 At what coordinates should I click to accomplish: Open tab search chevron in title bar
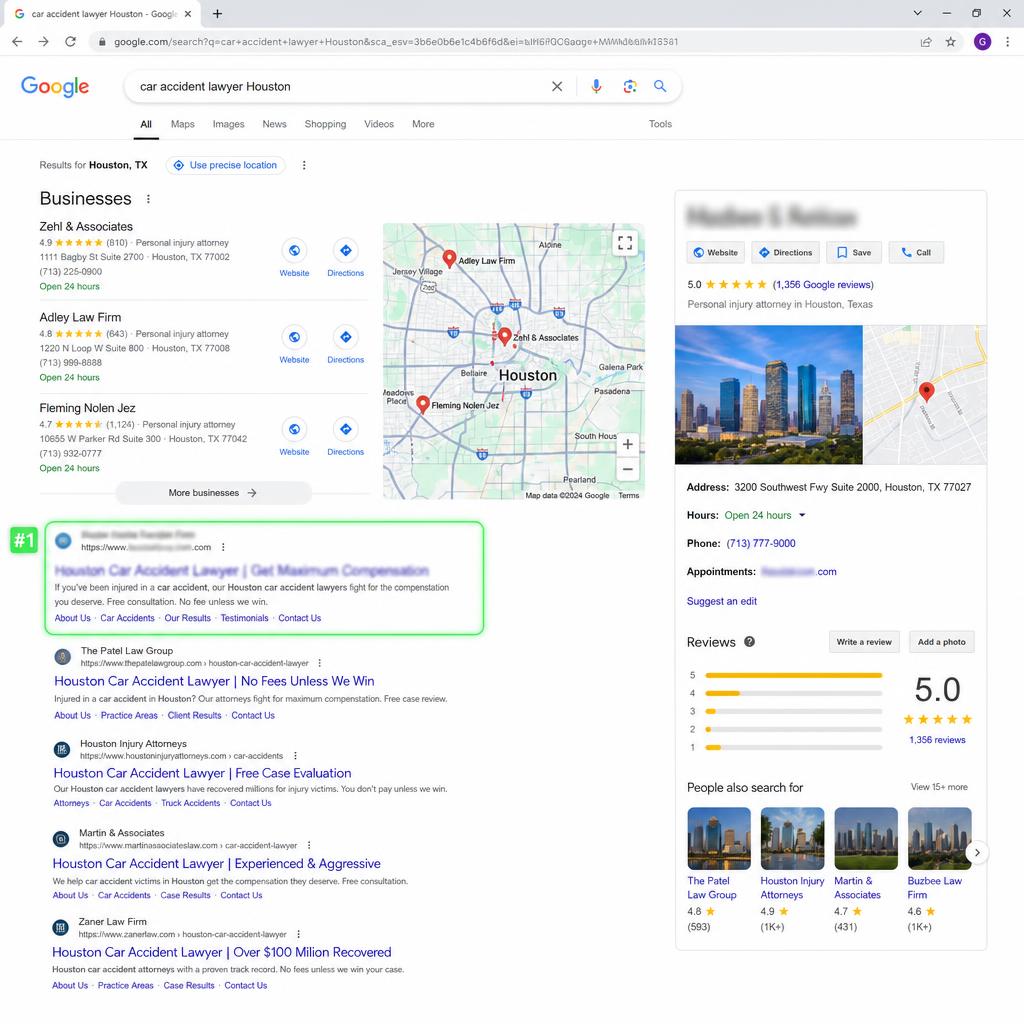(x=918, y=13)
